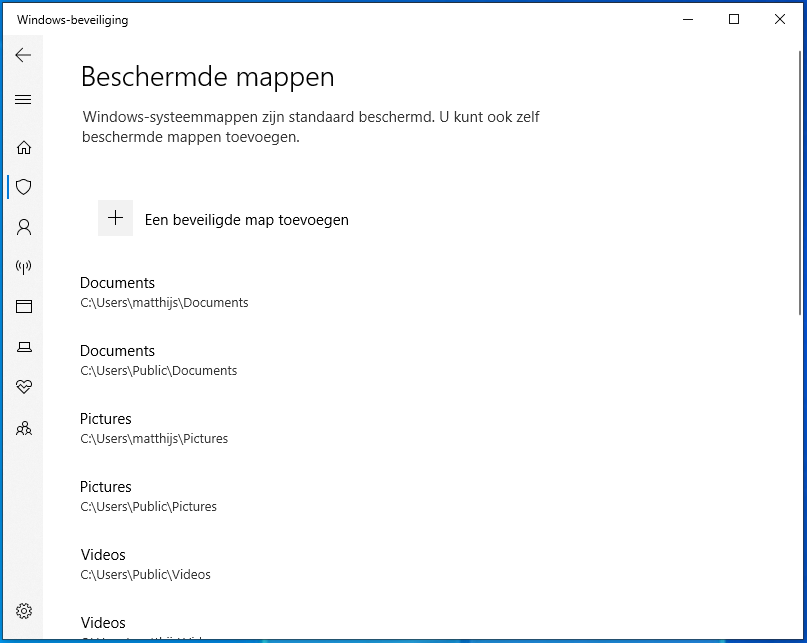The width and height of the screenshot is (807, 643).
Task: Maximize the Windows-beveiliging window
Action: pos(734,19)
